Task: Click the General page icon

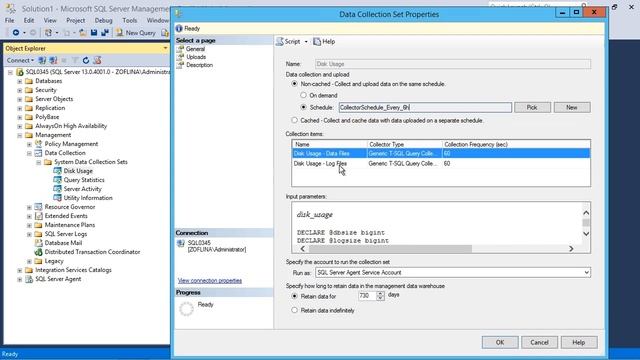Action: [x=180, y=49]
